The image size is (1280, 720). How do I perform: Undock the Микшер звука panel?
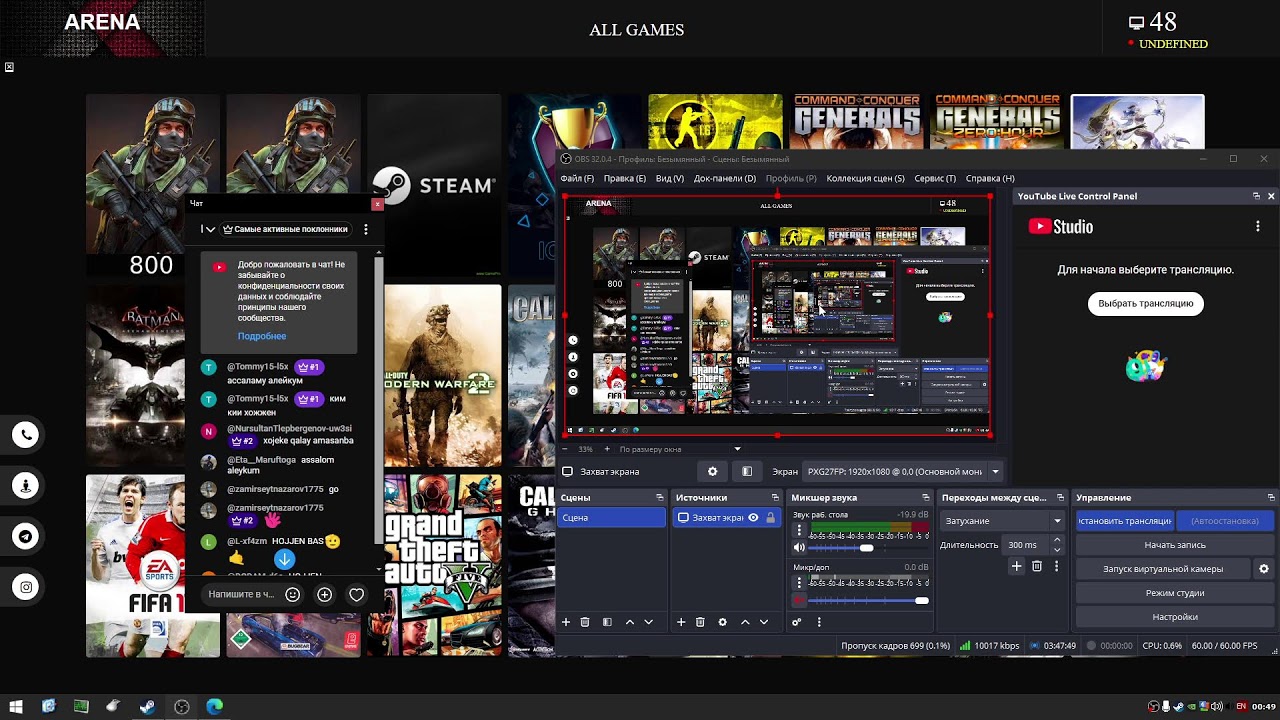click(x=925, y=497)
